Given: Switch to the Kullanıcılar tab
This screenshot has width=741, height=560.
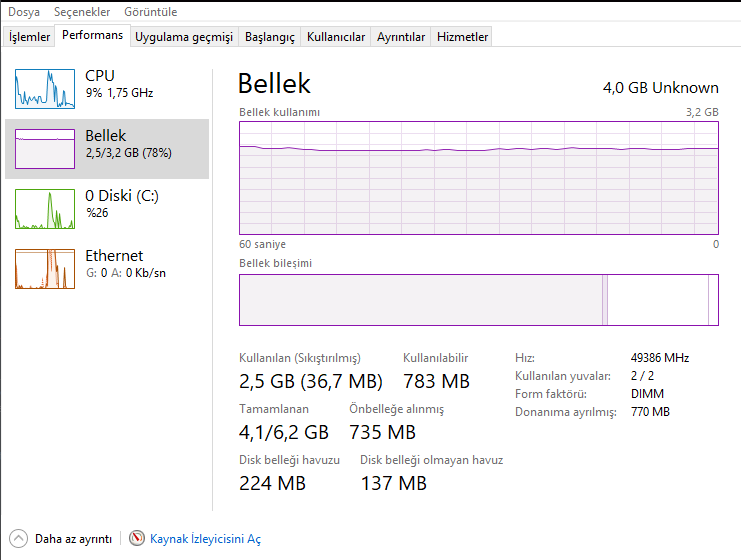Looking at the screenshot, I should 336,37.
